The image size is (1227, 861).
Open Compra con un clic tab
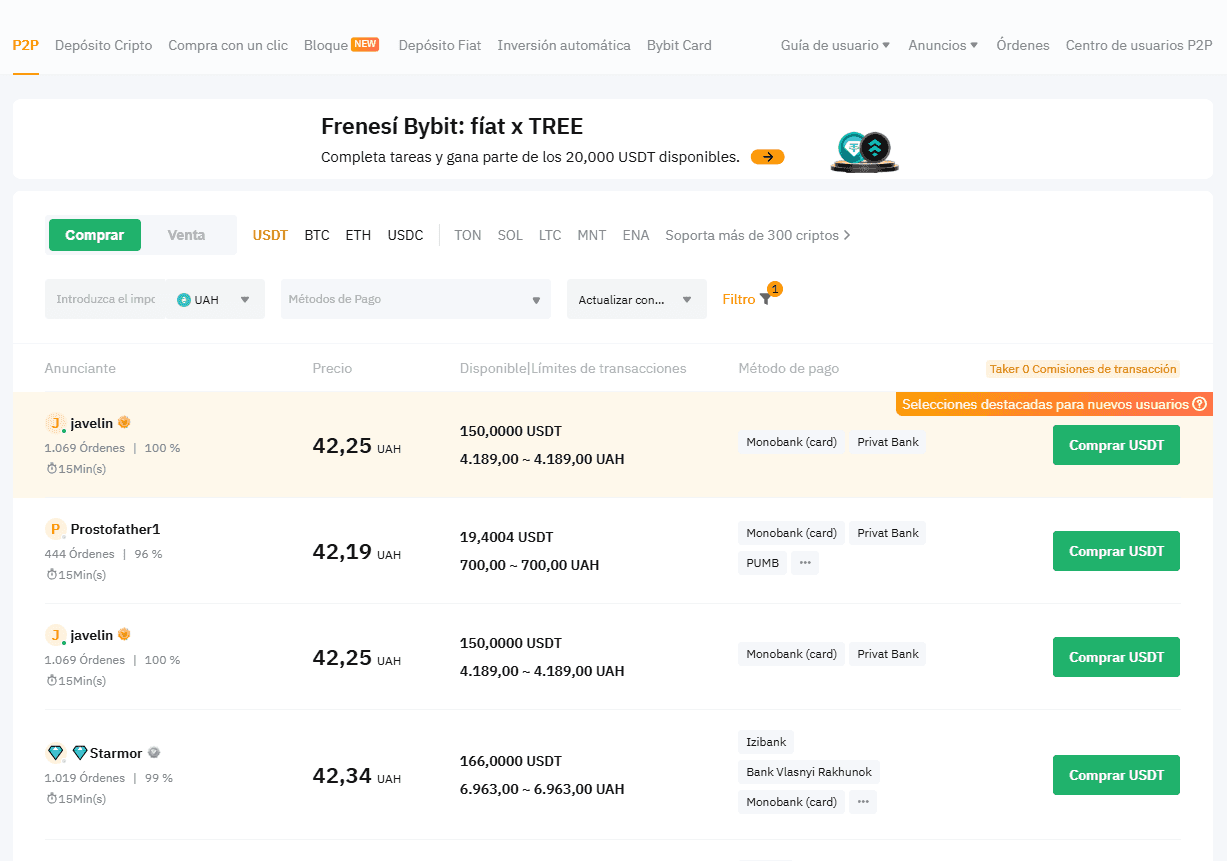tap(228, 45)
